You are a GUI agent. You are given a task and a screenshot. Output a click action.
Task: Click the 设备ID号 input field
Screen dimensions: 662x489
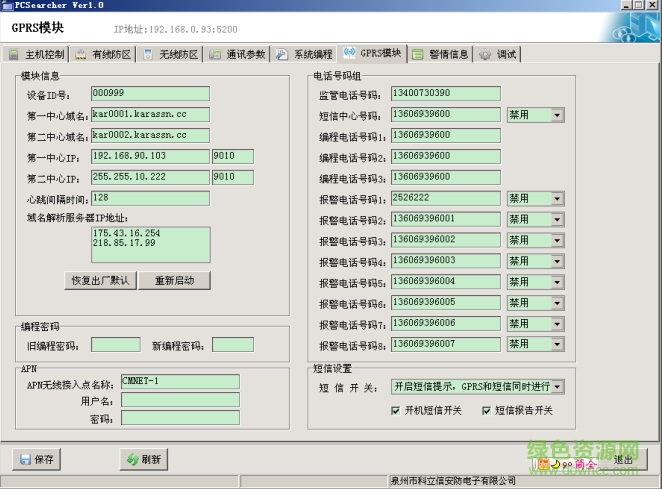(x=150, y=93)
